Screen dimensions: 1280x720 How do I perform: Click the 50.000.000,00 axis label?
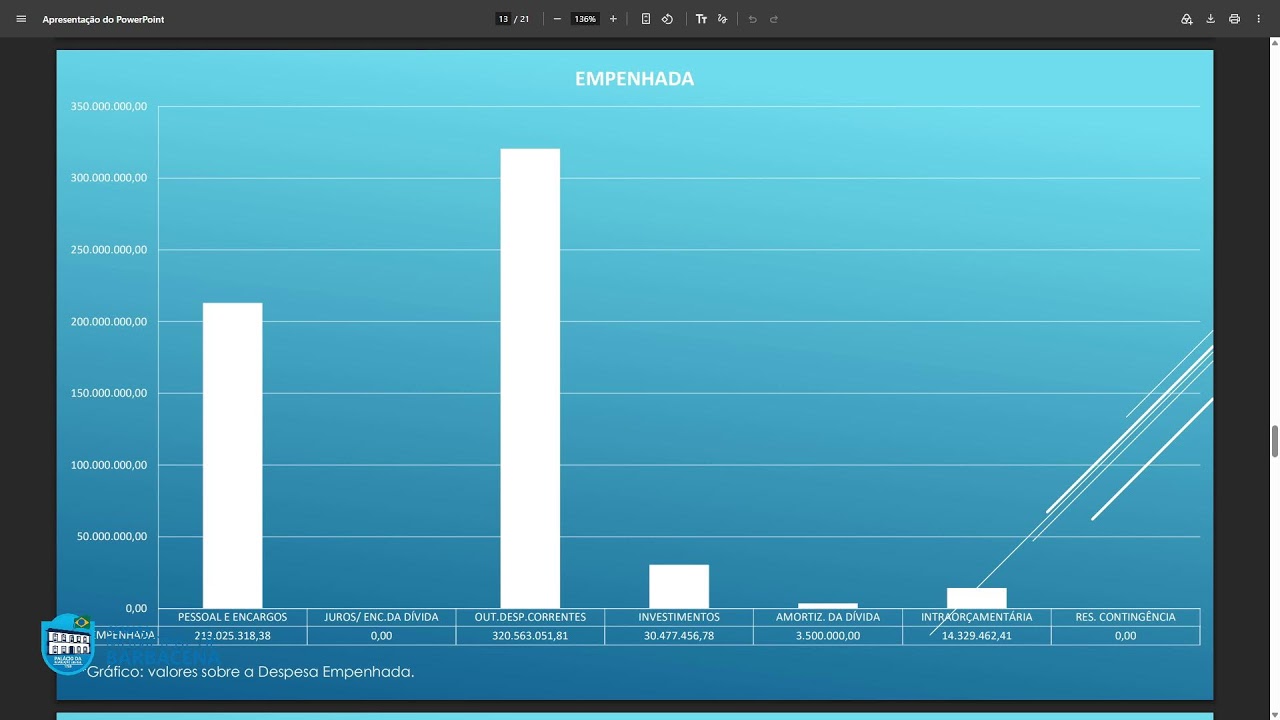112,536
